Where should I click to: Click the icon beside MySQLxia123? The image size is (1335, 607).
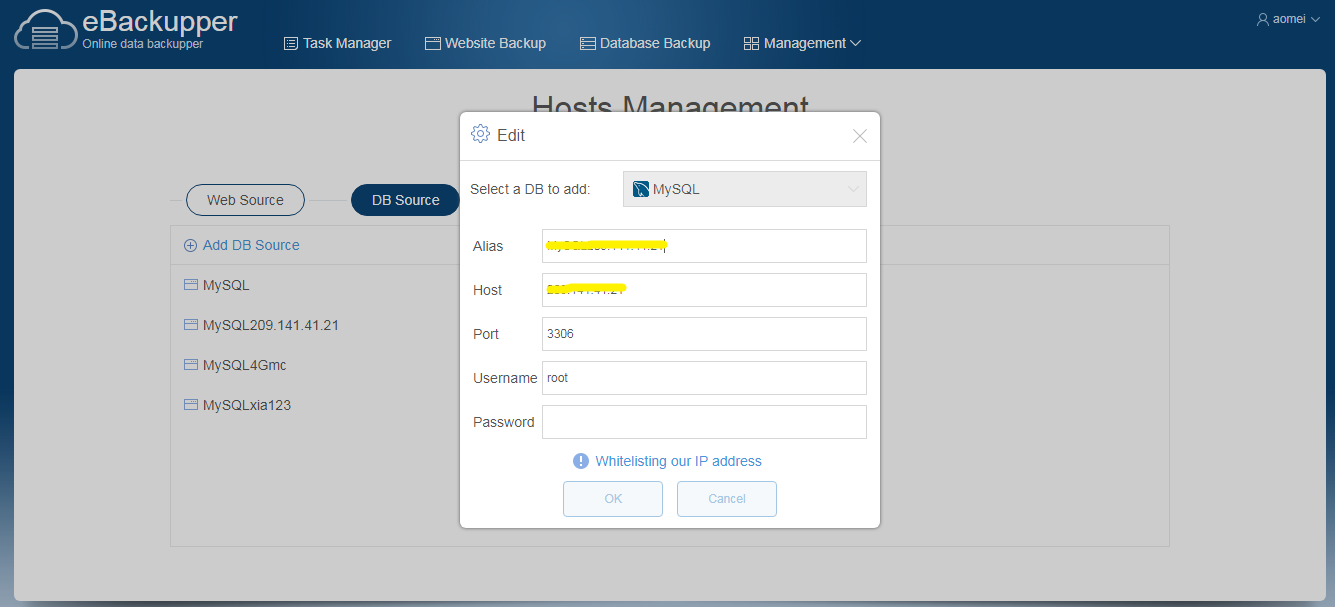(191, 405)
